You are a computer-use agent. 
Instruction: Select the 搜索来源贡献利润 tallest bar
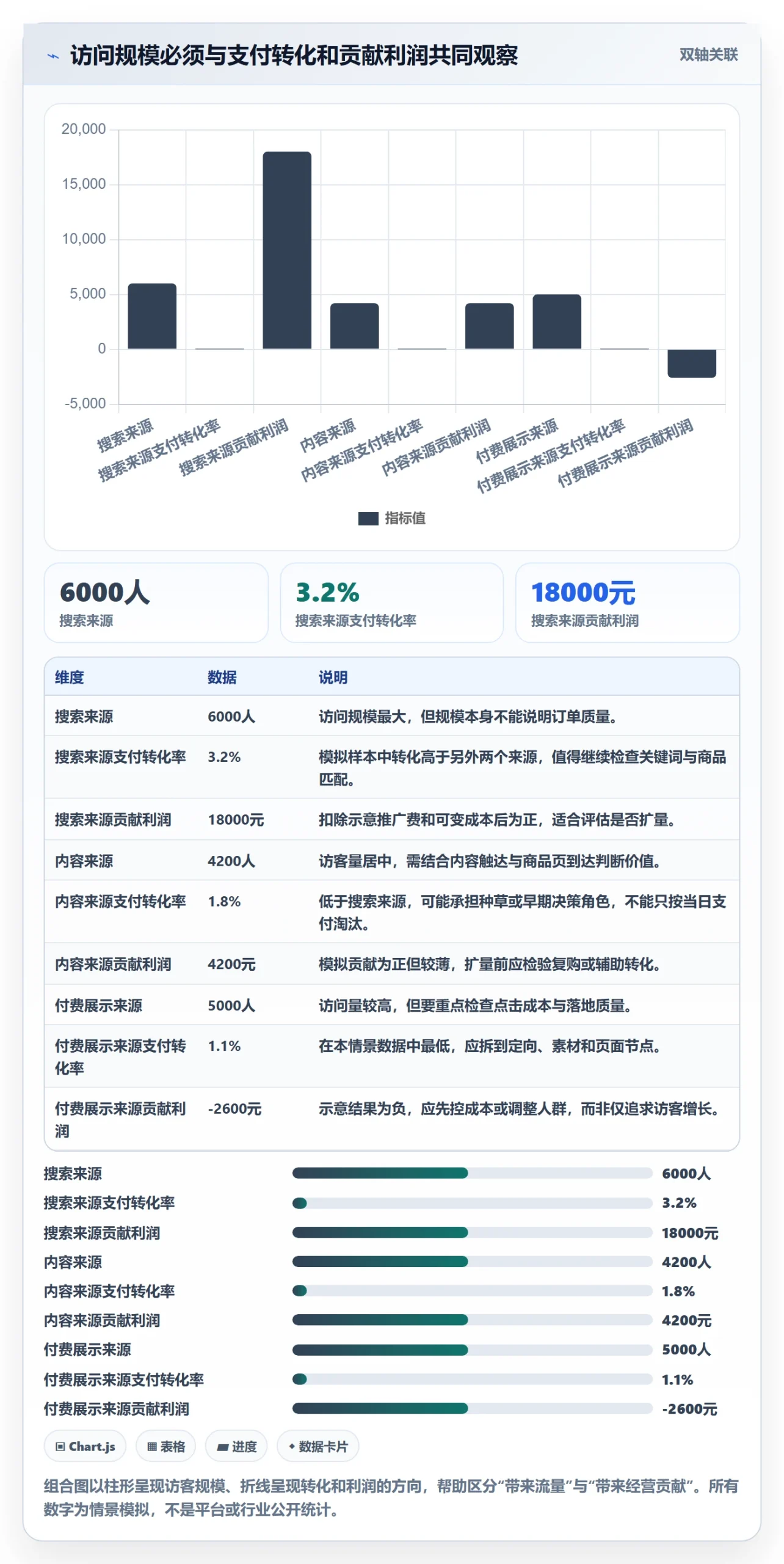[287, 250]
